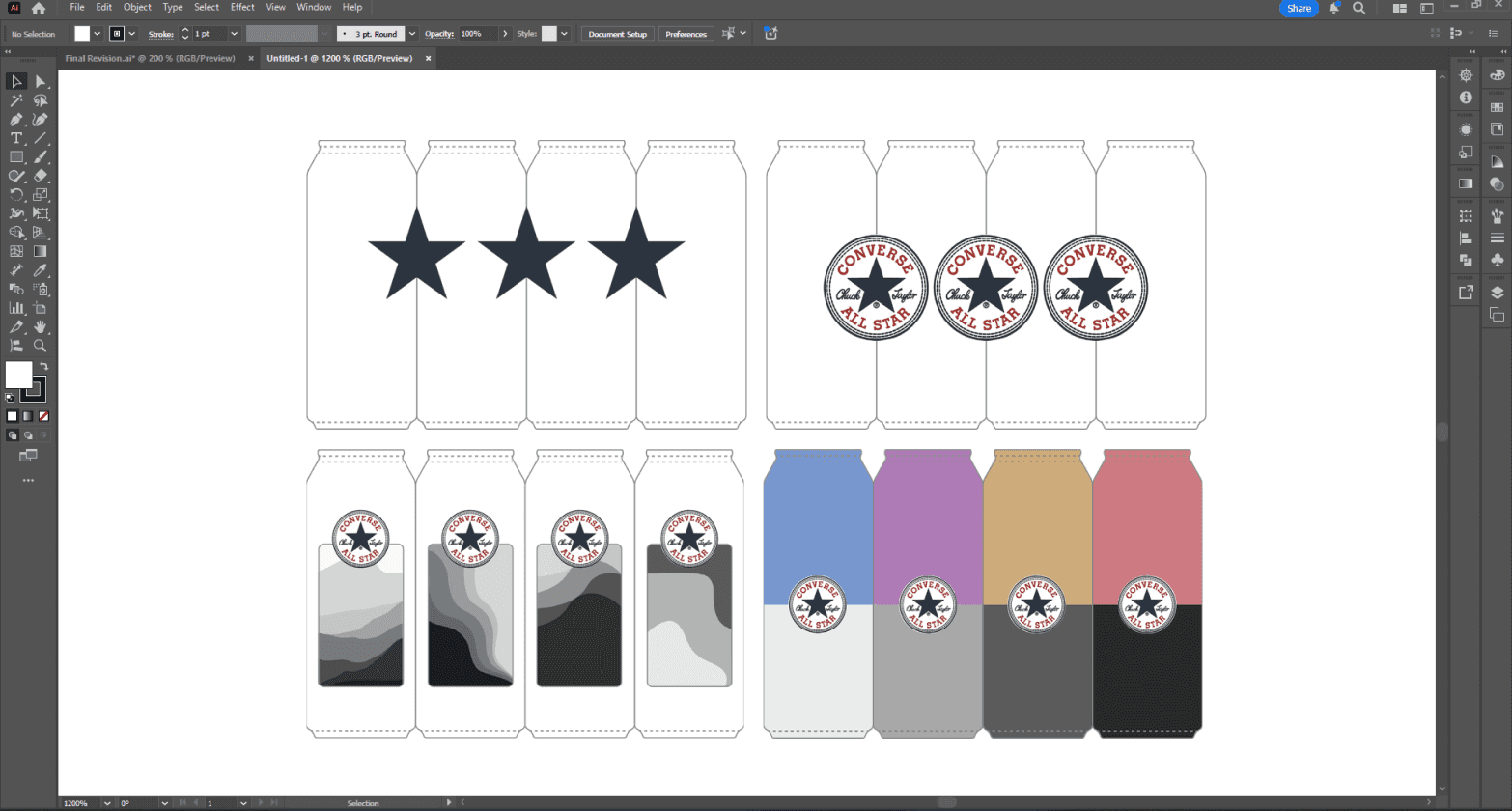Enable Draw Normal mode

coord(13,435)
